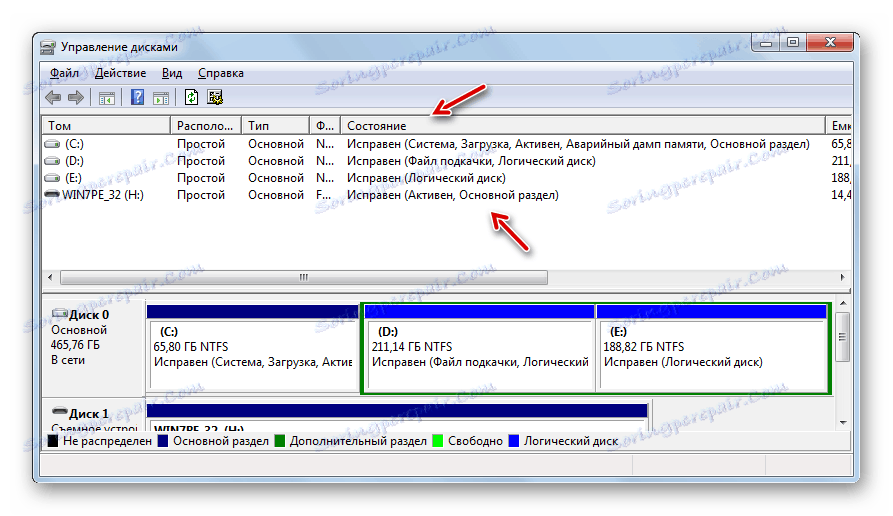Click the volume list scroll left arrow

pos(50,277)
